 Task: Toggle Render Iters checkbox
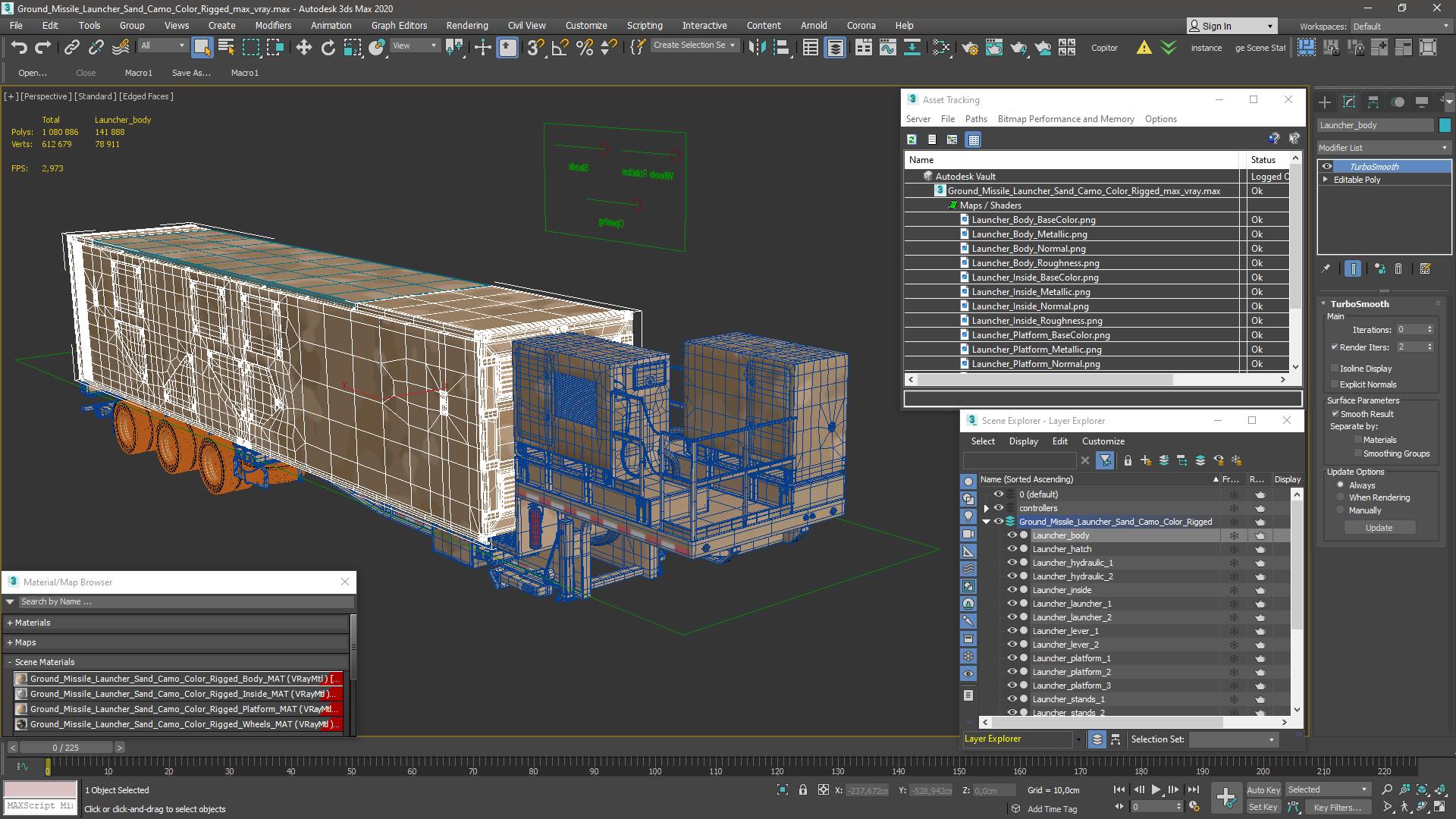pos(1335,347)
